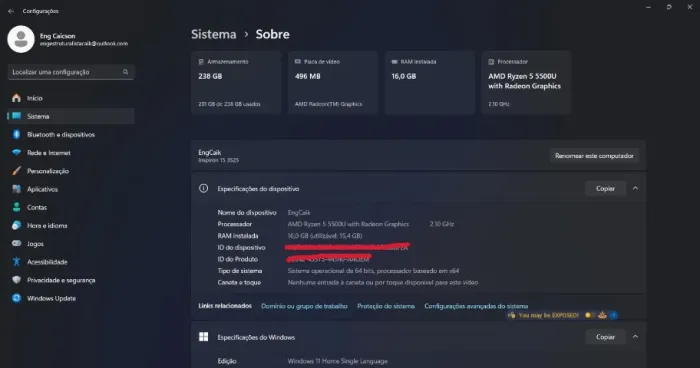This screenshot has height=368, width=700.
Task: Click the Contas person icon
Action: [17, 207]
